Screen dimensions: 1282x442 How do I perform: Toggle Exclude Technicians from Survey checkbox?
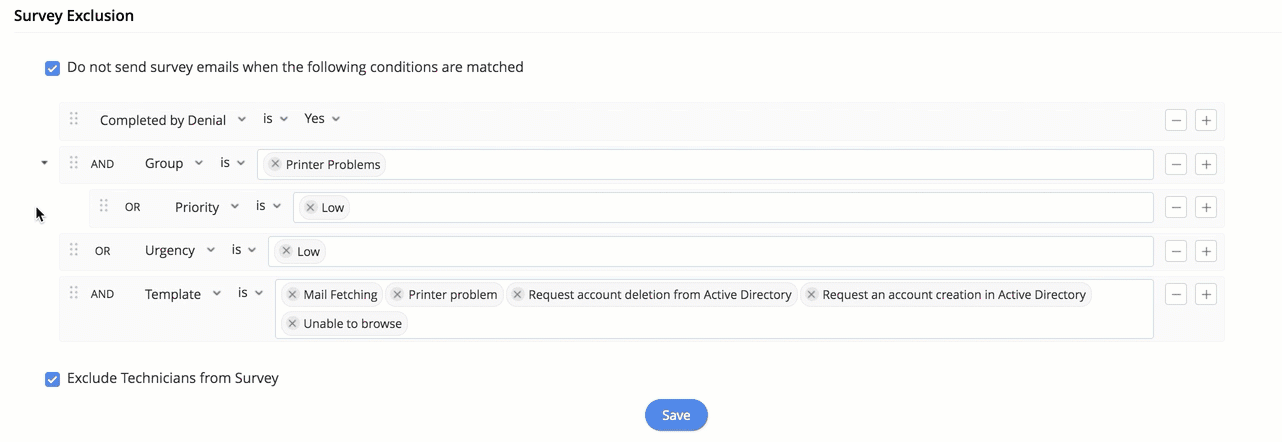[53, 379]
